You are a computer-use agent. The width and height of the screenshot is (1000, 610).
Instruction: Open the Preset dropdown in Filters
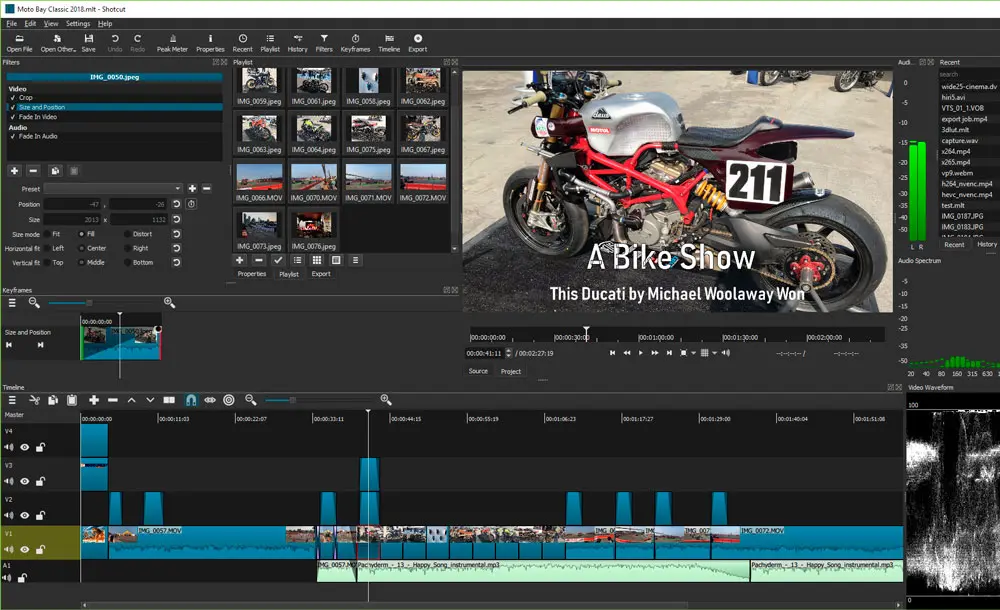click(x=113, y=188)
